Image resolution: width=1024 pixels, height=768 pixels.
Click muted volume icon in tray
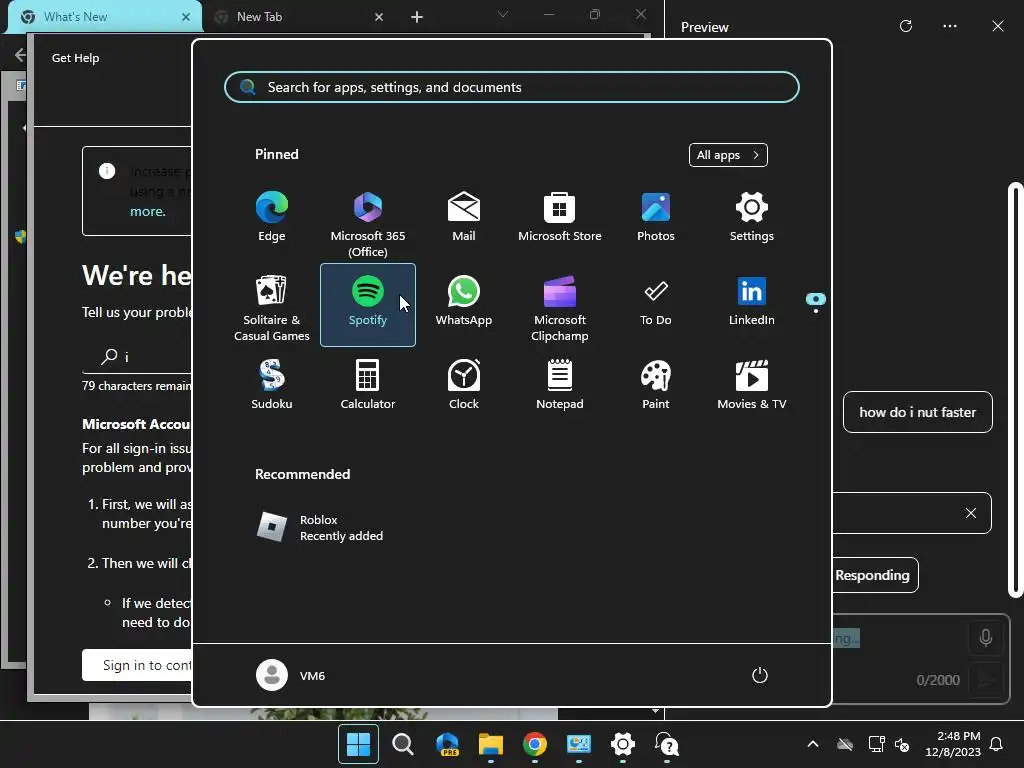tap(902, 744)
